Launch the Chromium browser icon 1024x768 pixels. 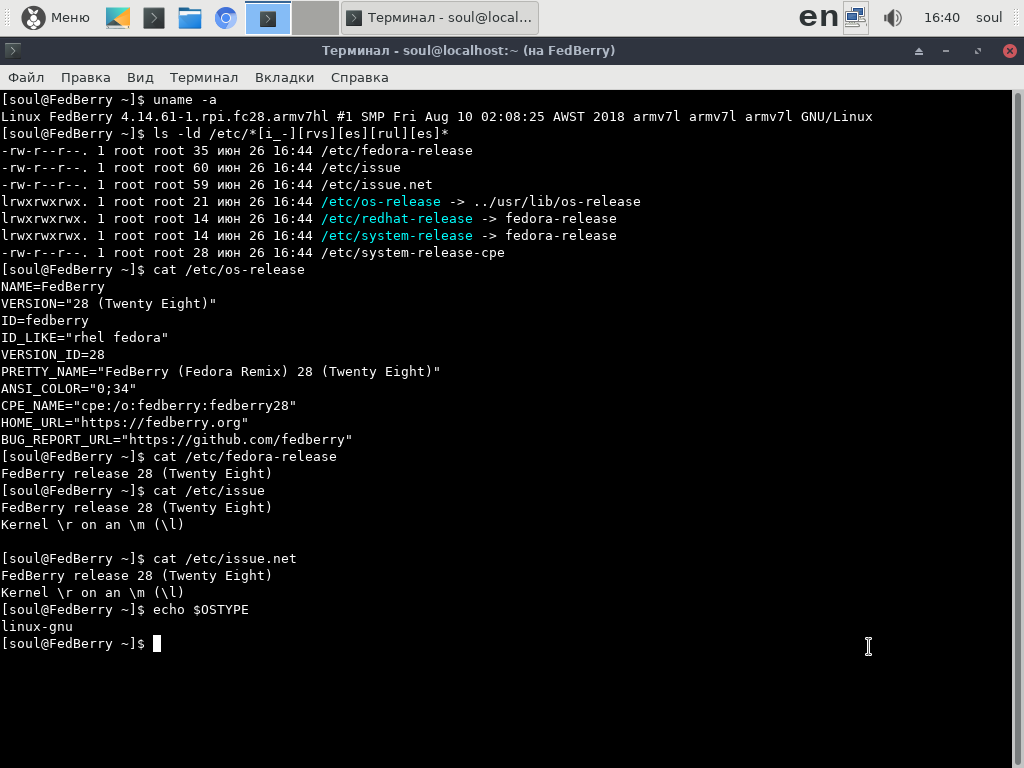226,18
